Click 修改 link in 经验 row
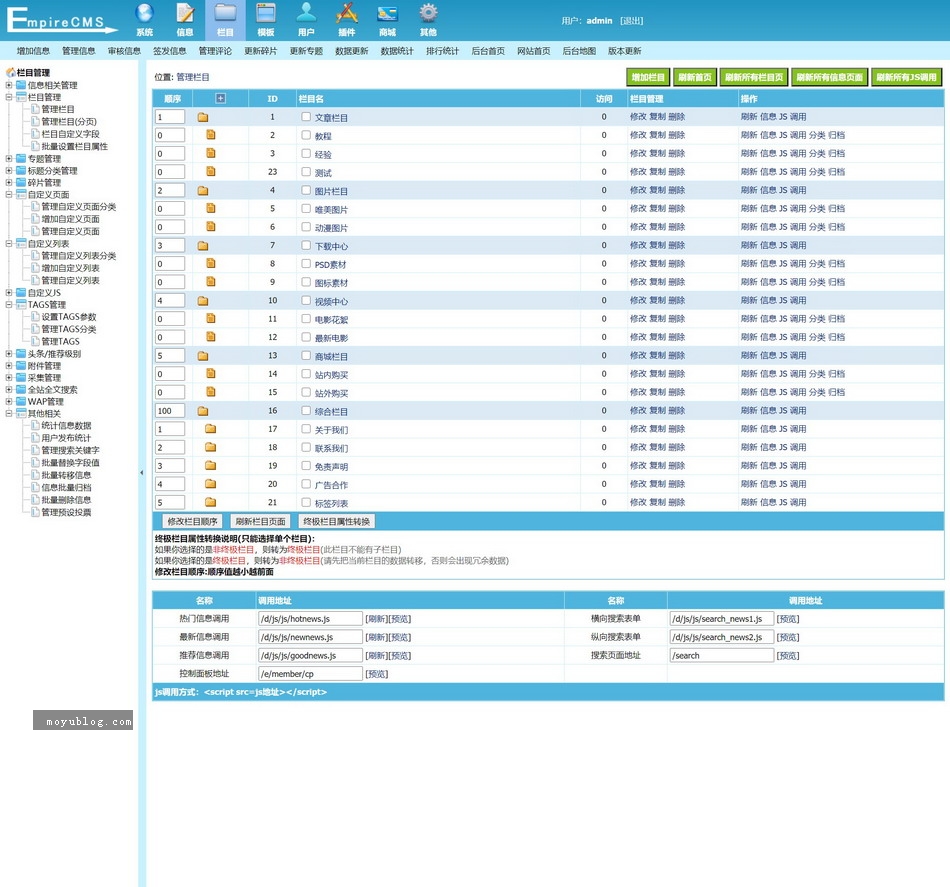950x887 pixels. (x=639, y=153)
